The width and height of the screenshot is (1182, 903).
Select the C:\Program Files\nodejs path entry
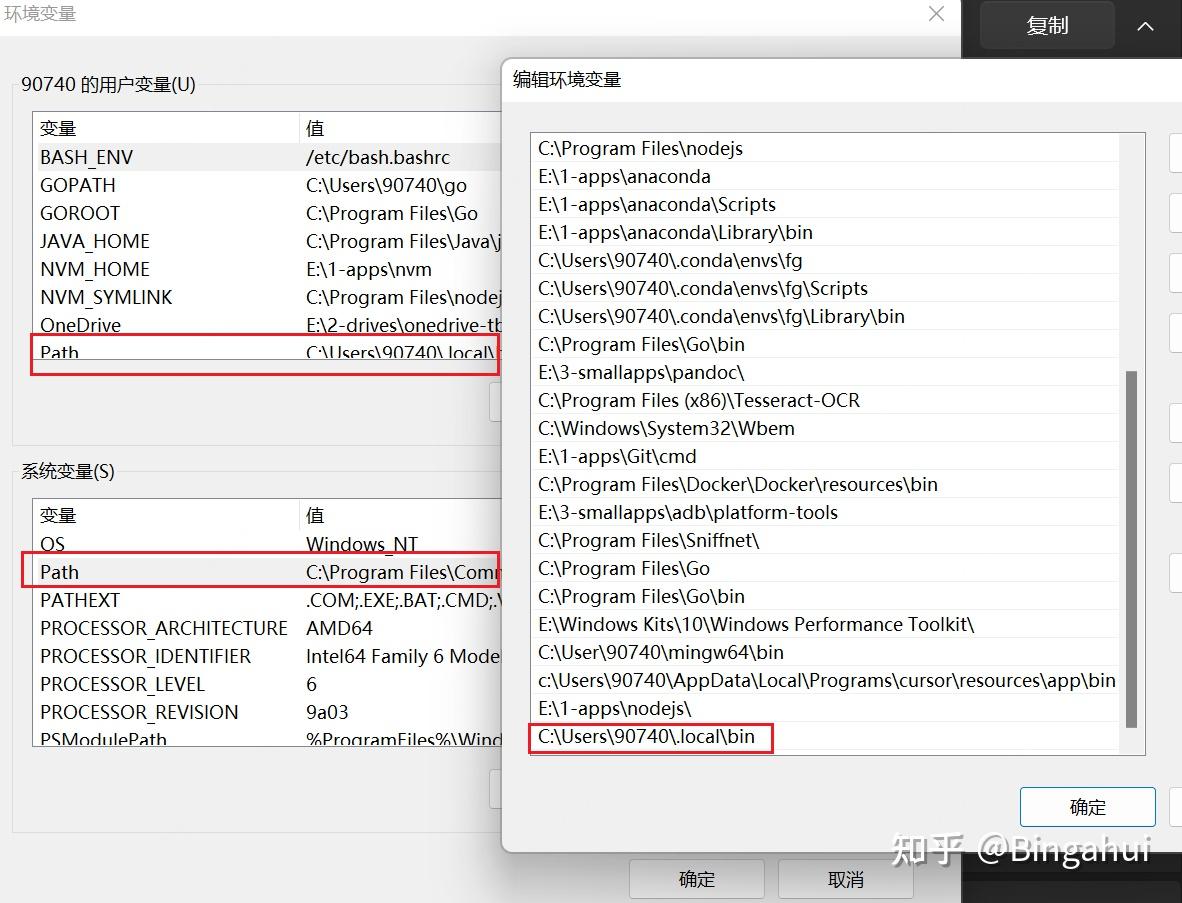click(x=640, y=148)
